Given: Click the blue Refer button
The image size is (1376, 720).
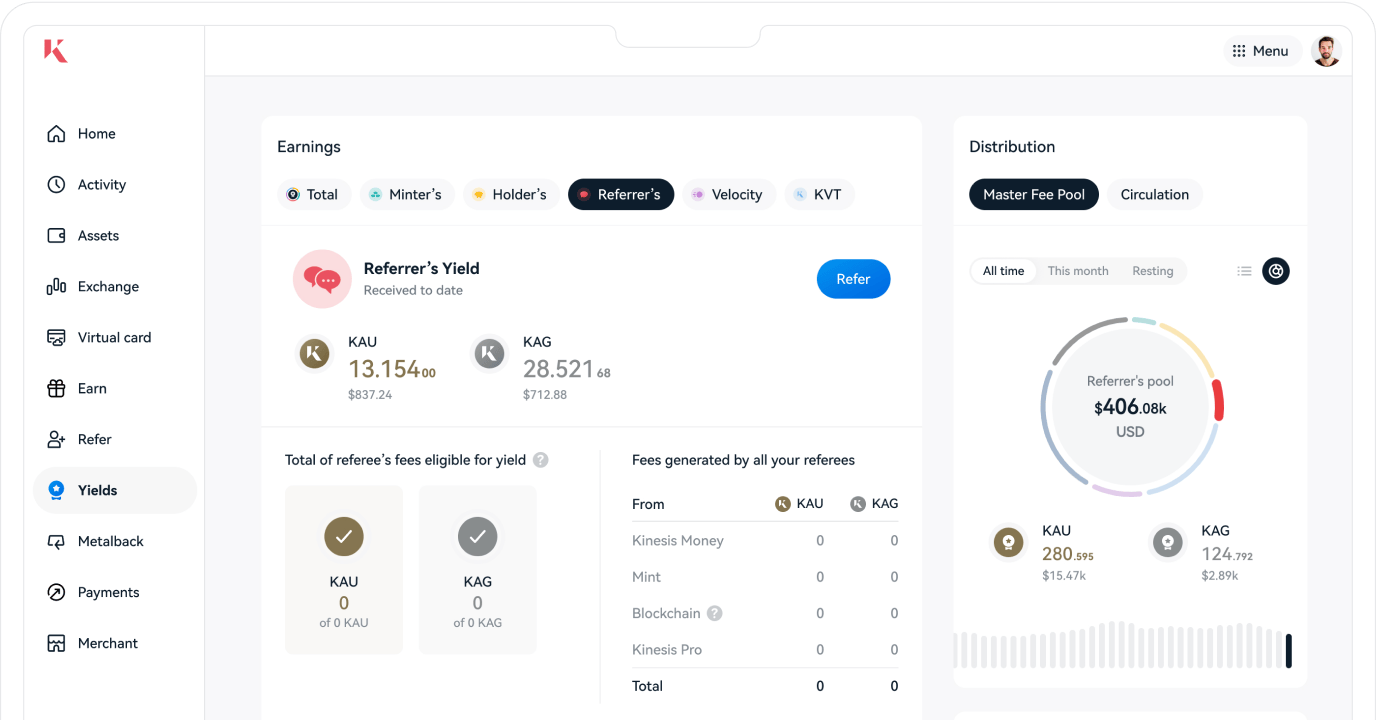Looking at the screenshot, I should 853,279.
